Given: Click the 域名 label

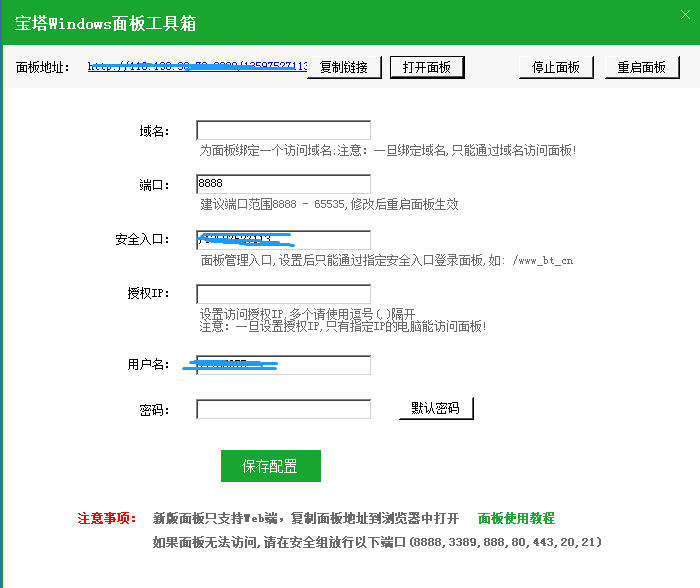Looking at the screenshot, I should click(154, 131).
